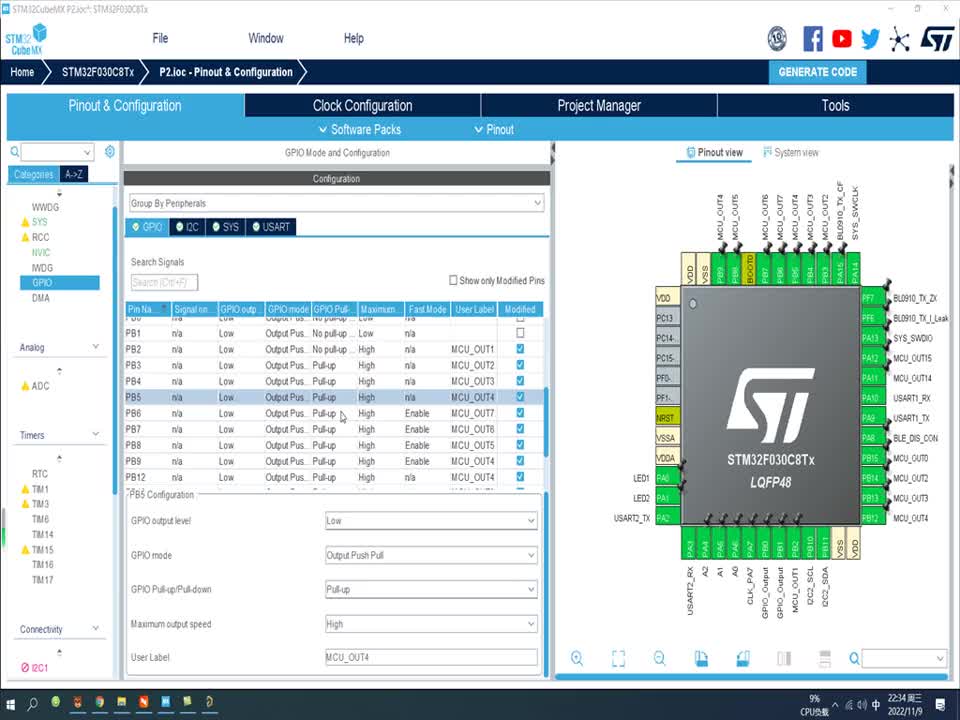Collapse the Timers category
960x720 pixels.
96,434
